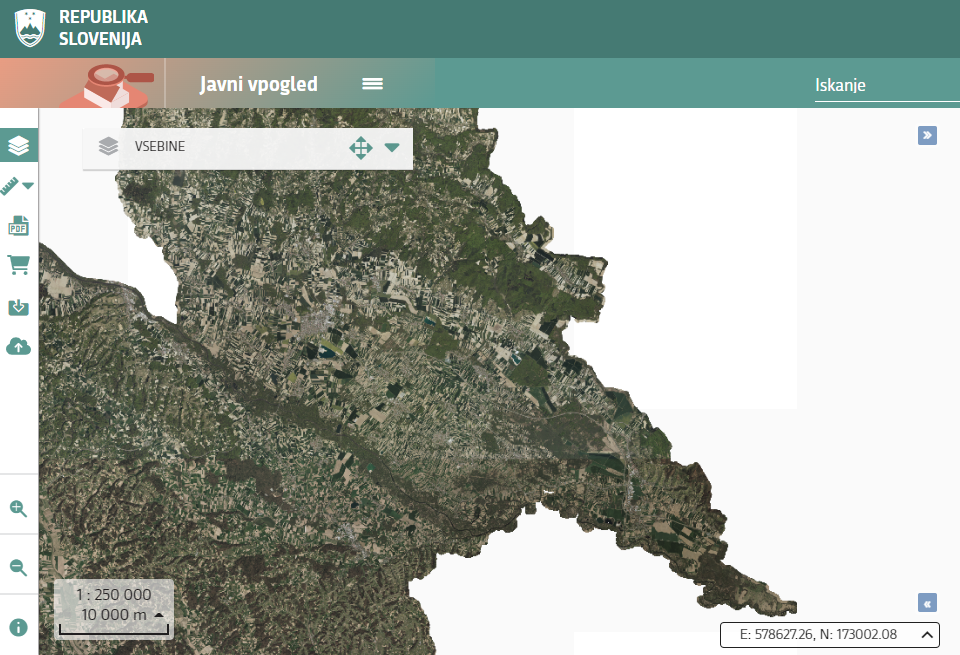960x655 pixels.
Task: Click the Javni vpogled title
Action: point(259,84)
